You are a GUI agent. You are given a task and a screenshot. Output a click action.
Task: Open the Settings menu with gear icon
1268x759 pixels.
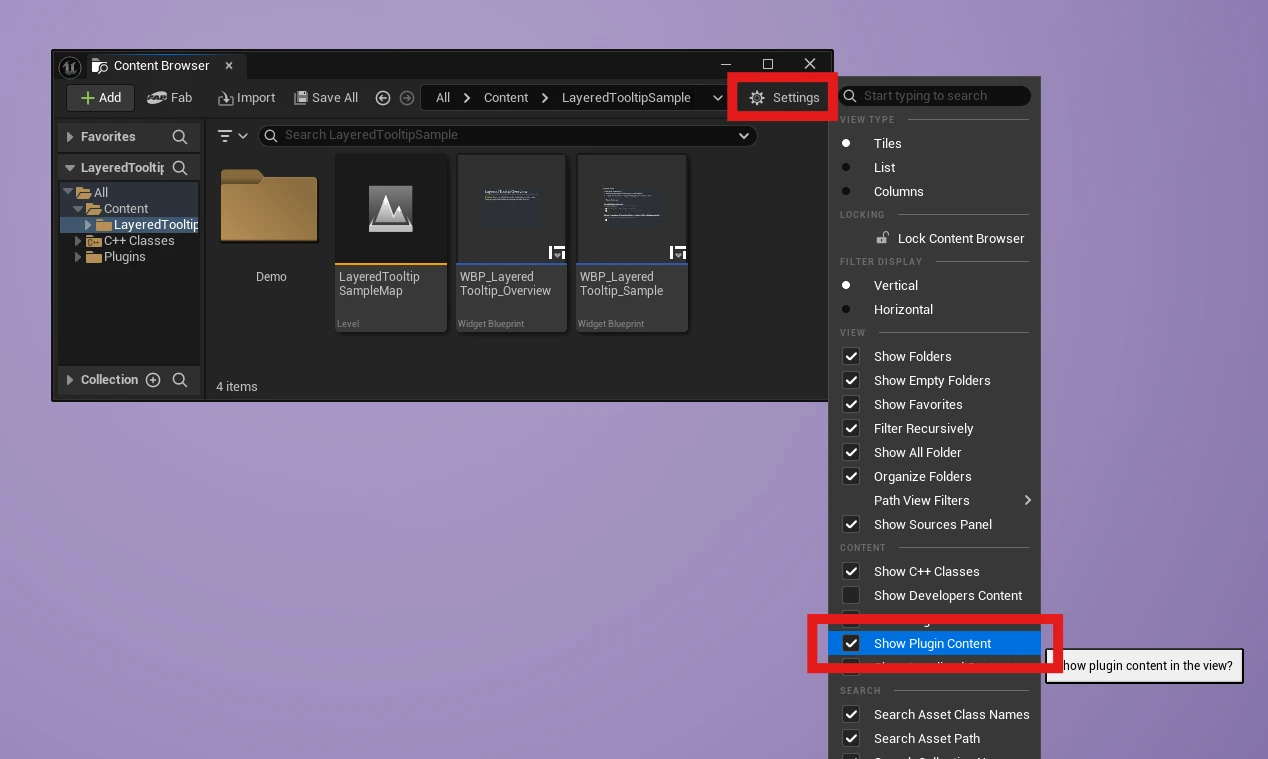[x=784, y=98]
